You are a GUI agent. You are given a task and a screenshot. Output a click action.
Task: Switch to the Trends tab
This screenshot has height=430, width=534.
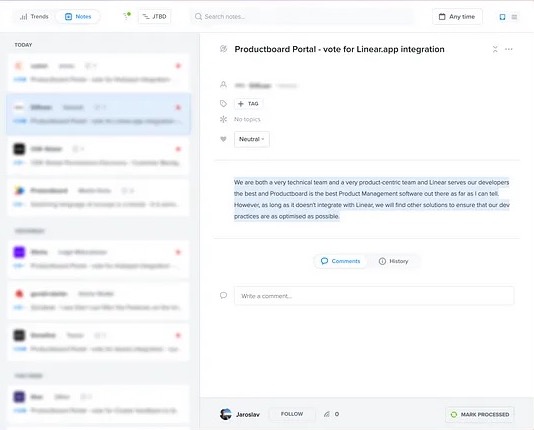[34, 17]
